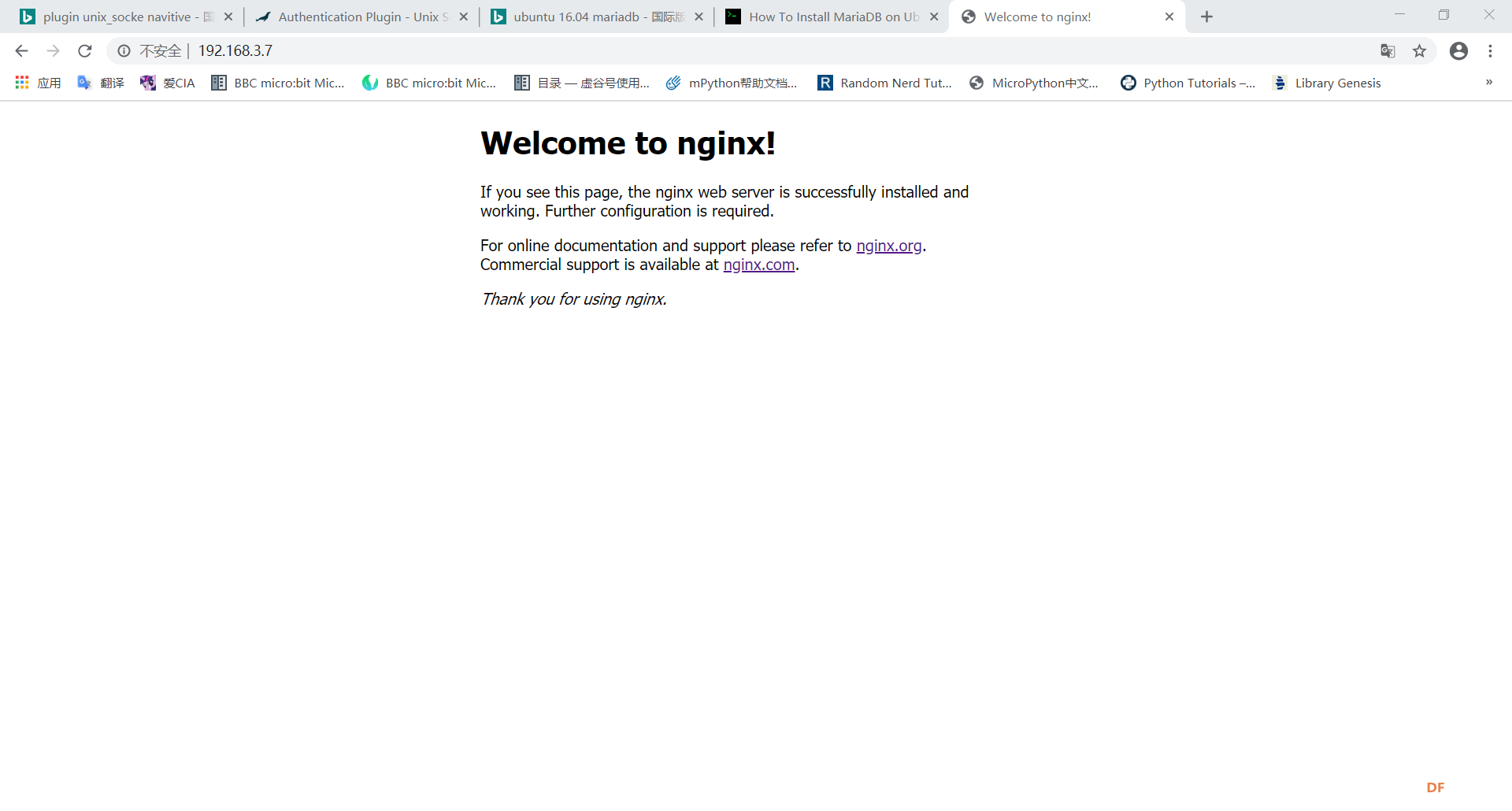Switch to ubuntu 16.04 mariadb tab
This screenshot has height=811, width=1512.
[x=598, y=17]
